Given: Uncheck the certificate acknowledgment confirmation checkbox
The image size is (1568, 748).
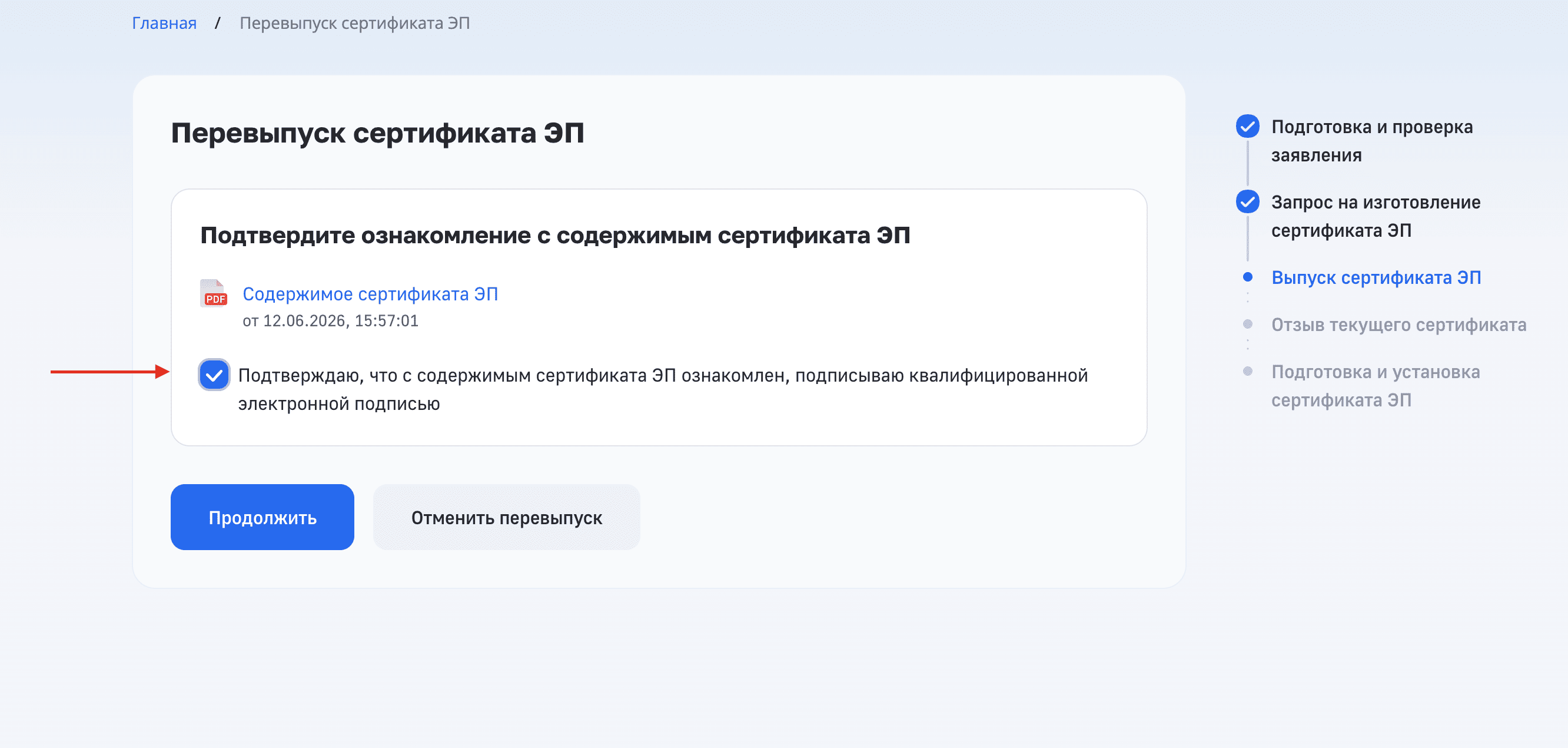Looking at the screenshot, I should tap(214, 375).
